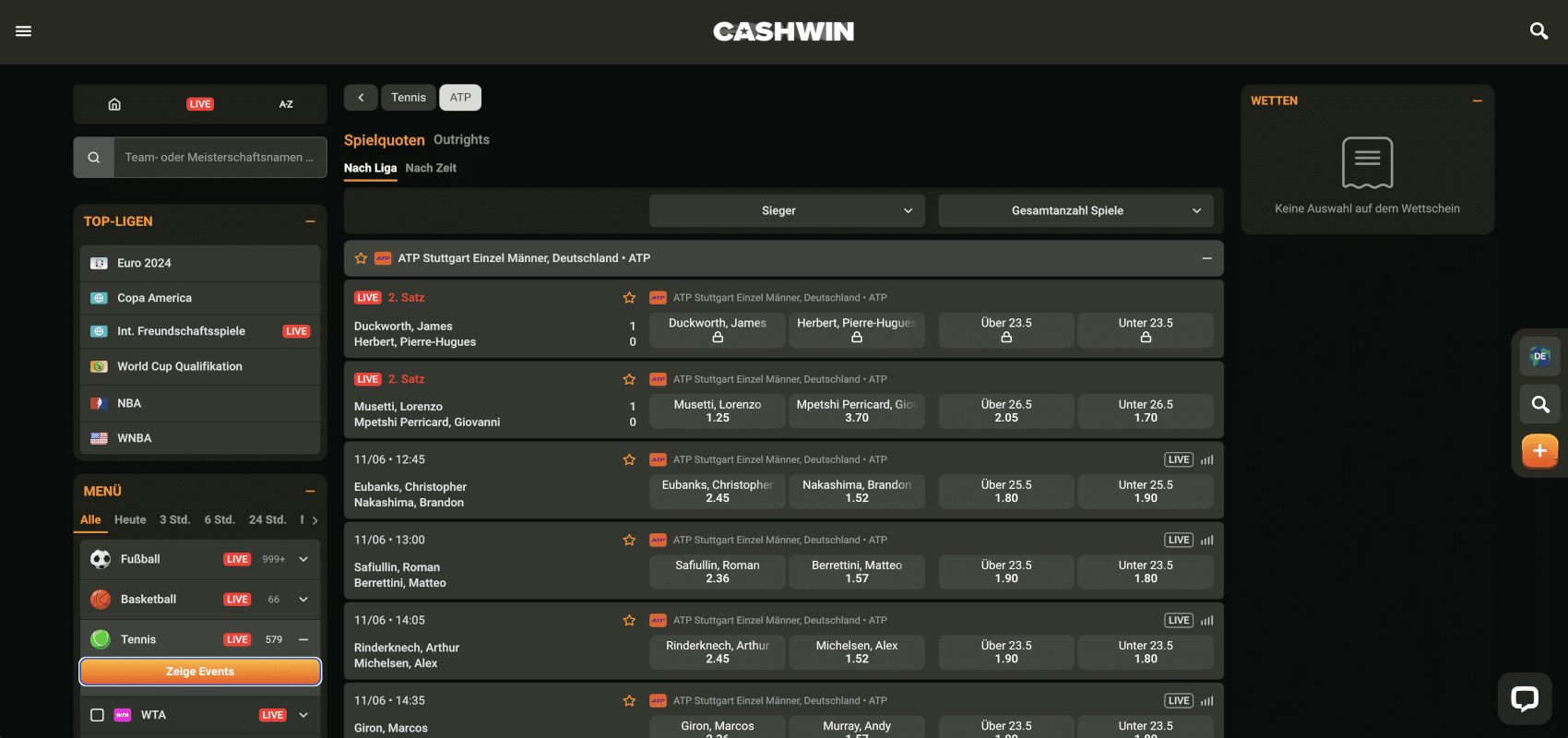Select Über 26.5 odds 2.05
Image resolution: width=1568 pixels, height=738 pixels.
pyautogui.click(x=1006, y=411)
